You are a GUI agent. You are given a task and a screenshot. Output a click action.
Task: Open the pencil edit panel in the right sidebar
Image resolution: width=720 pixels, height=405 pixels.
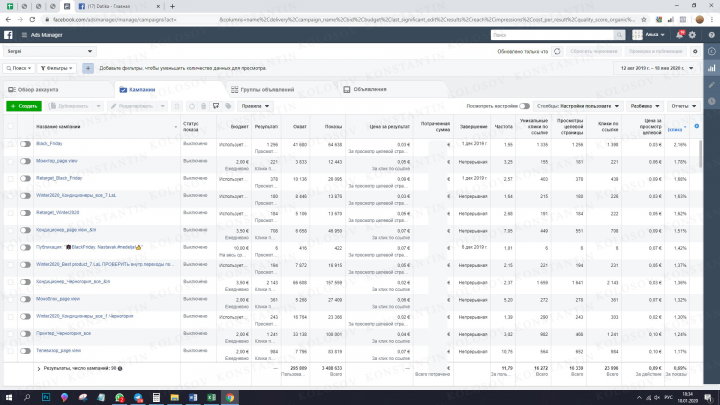712,84
